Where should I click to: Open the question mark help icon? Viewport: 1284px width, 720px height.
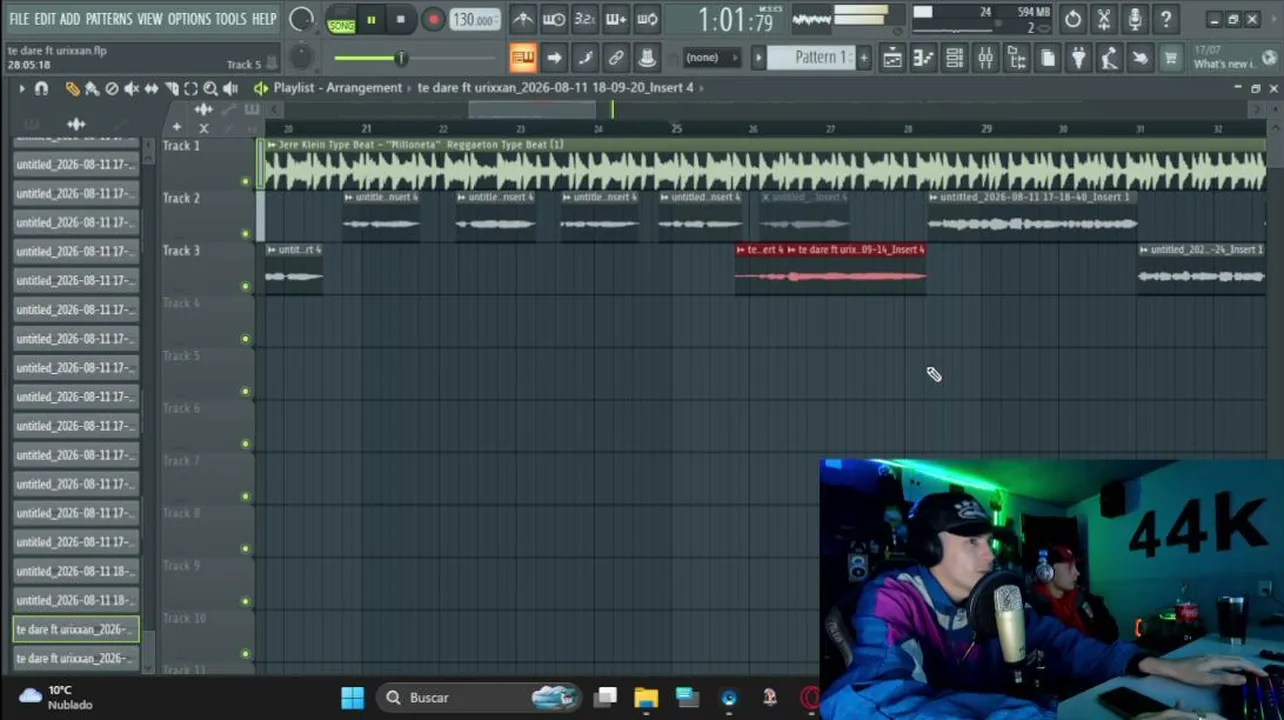(1166, 19)
